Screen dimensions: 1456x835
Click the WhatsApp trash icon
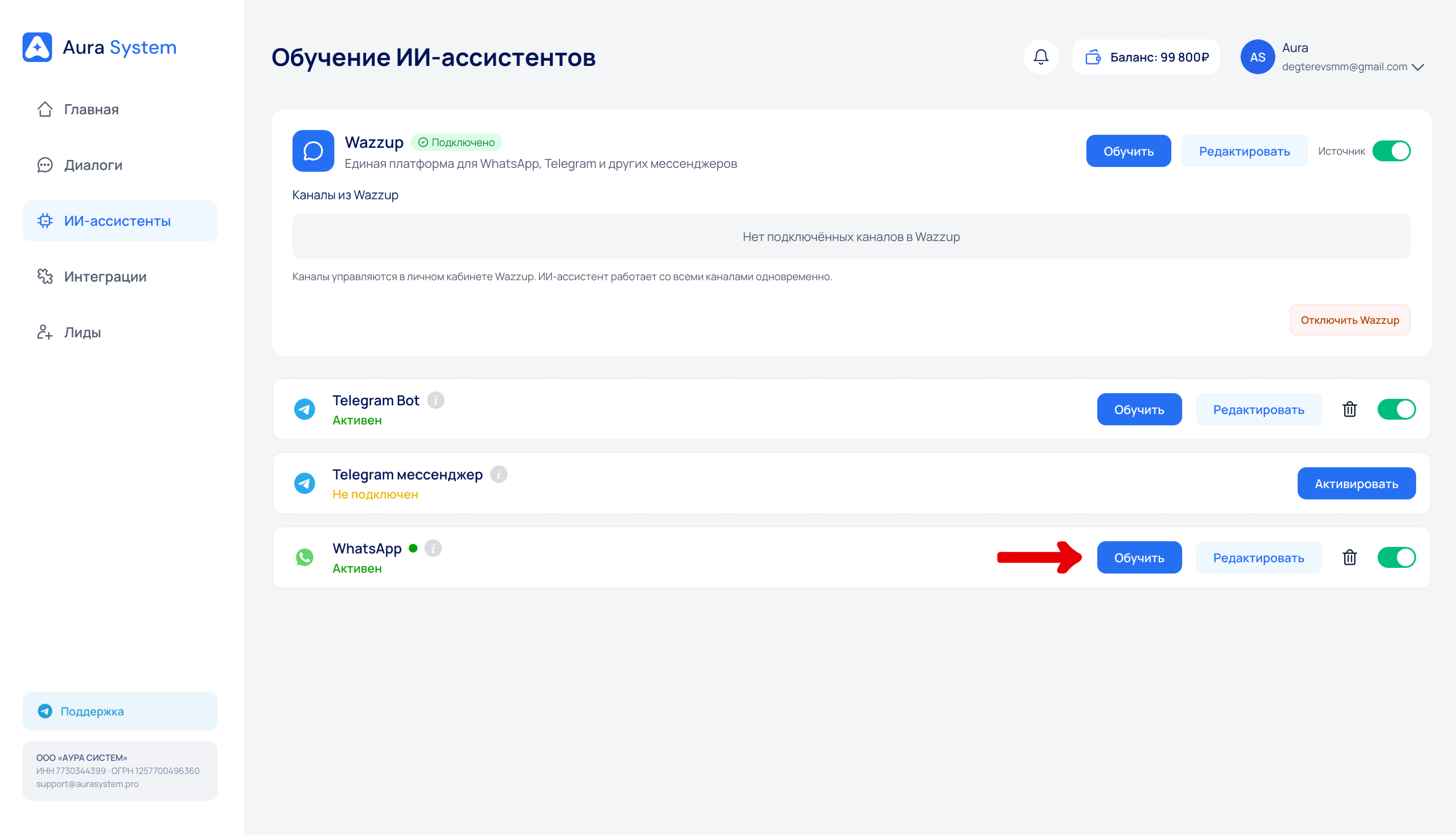pos(1349,558)
